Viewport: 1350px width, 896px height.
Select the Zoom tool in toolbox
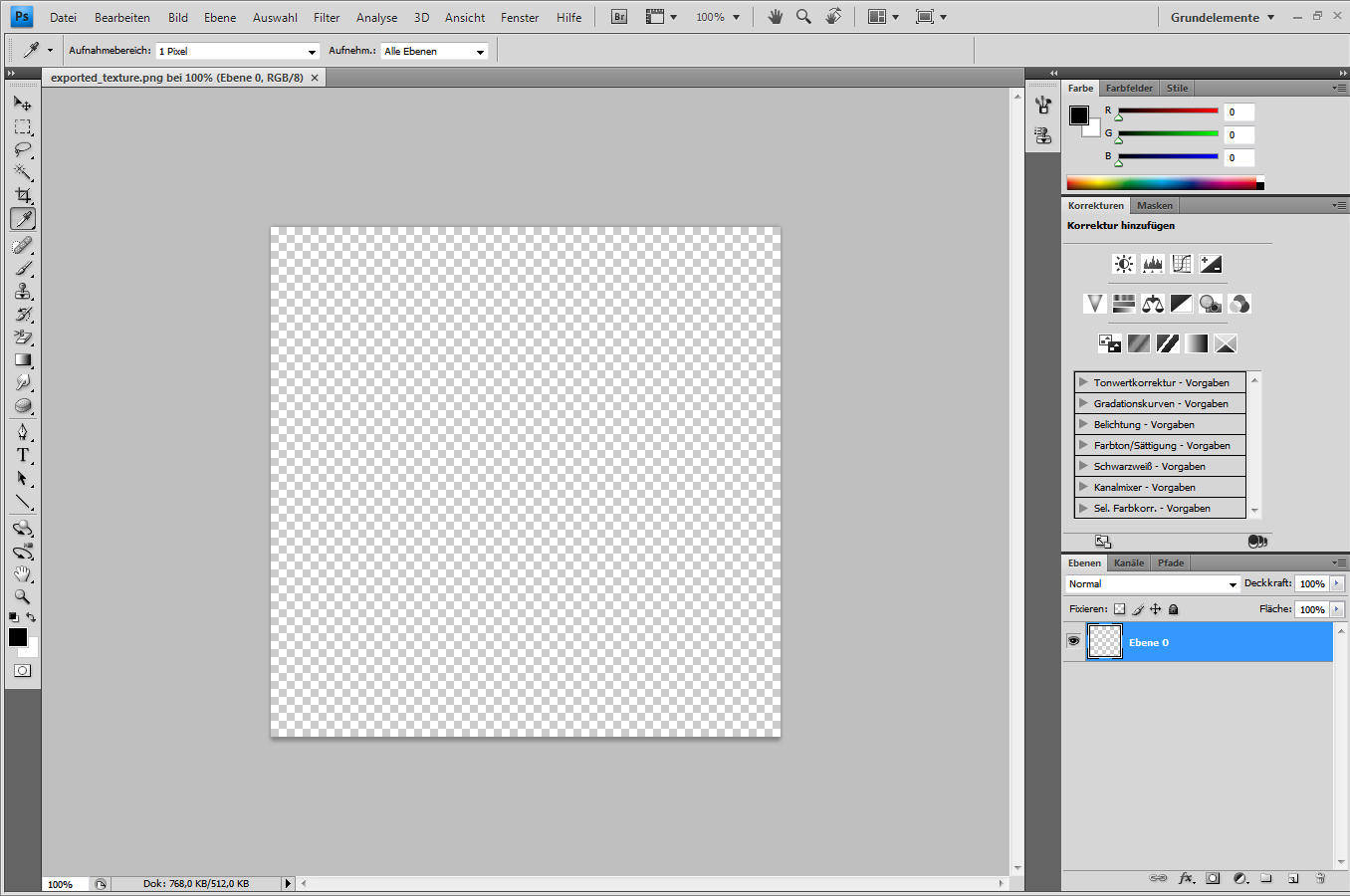pyautogui.click(x=22, y=596)
